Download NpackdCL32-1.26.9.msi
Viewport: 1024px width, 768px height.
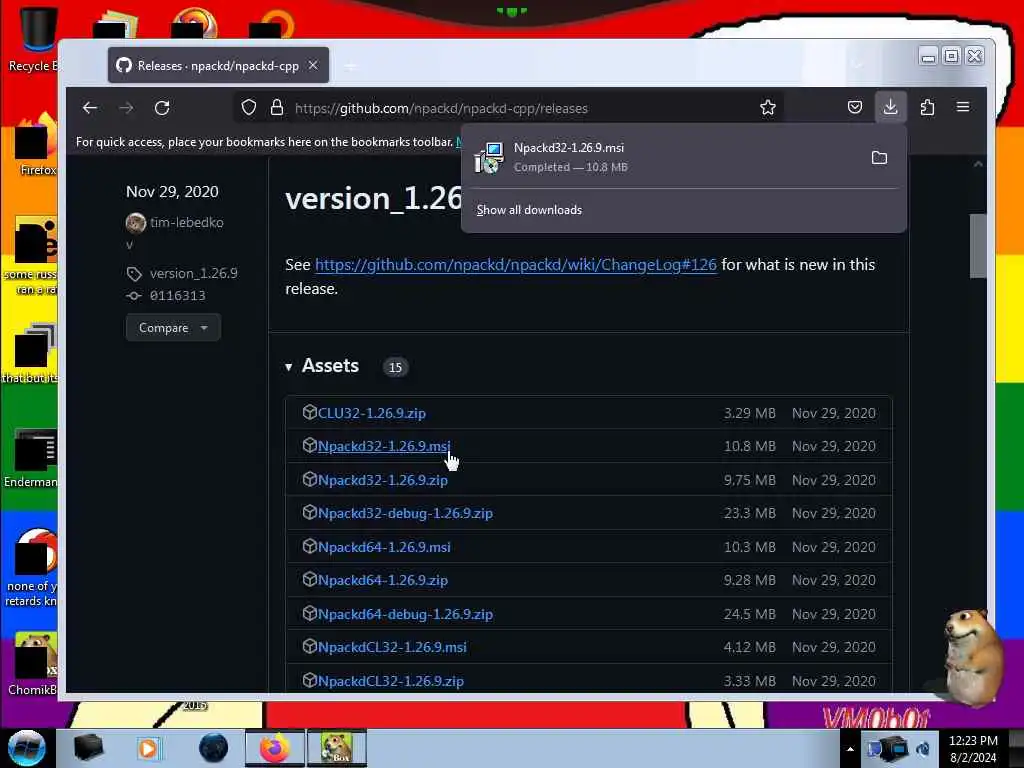point(392,647)
